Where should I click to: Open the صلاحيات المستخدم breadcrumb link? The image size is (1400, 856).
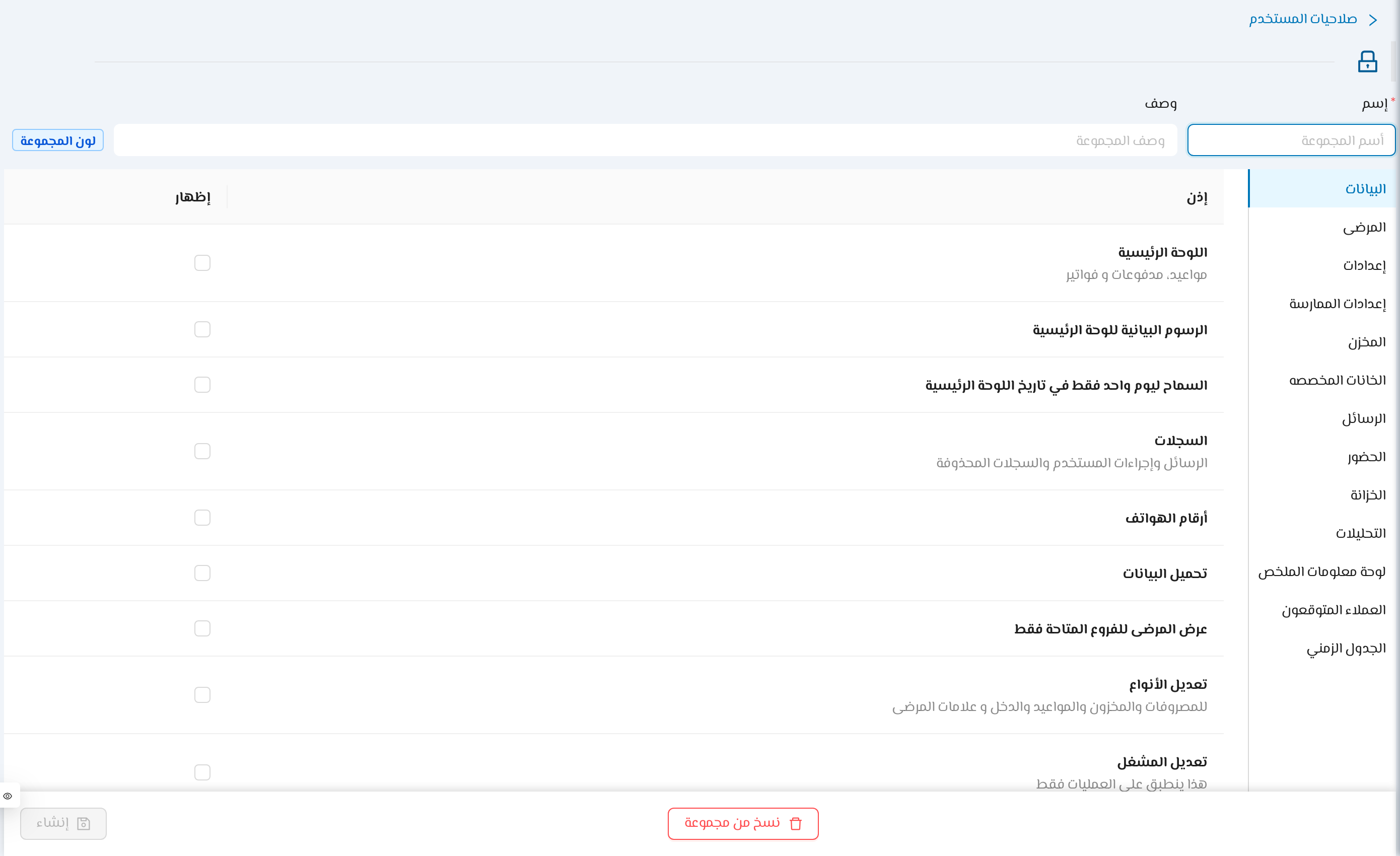click(x=1302, y=19)
